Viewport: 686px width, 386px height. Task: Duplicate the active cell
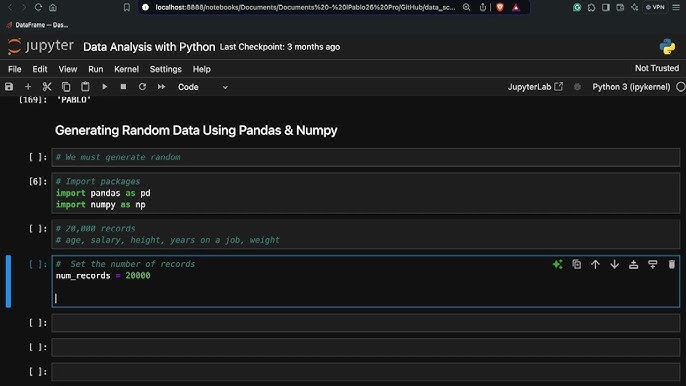click(577, 264)
